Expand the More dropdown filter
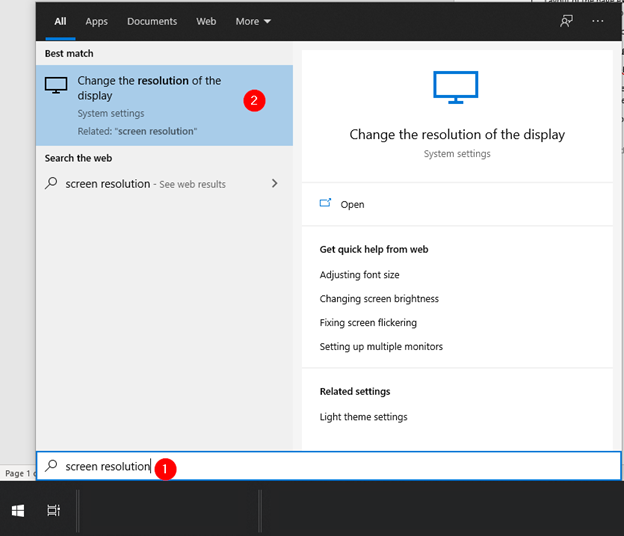 coord(253,21)
